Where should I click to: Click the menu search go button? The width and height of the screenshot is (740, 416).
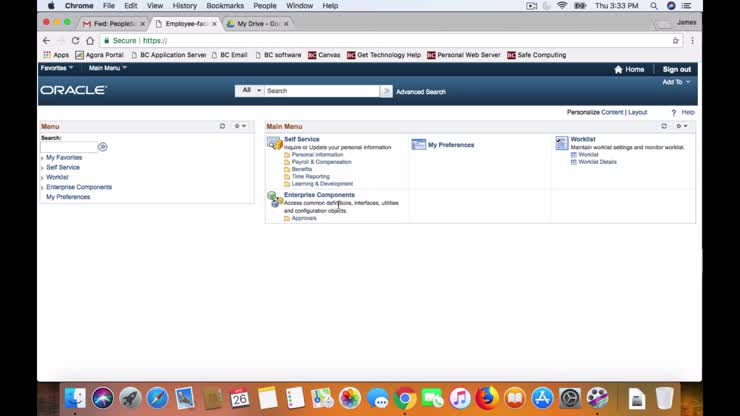[x=103, y=147]
